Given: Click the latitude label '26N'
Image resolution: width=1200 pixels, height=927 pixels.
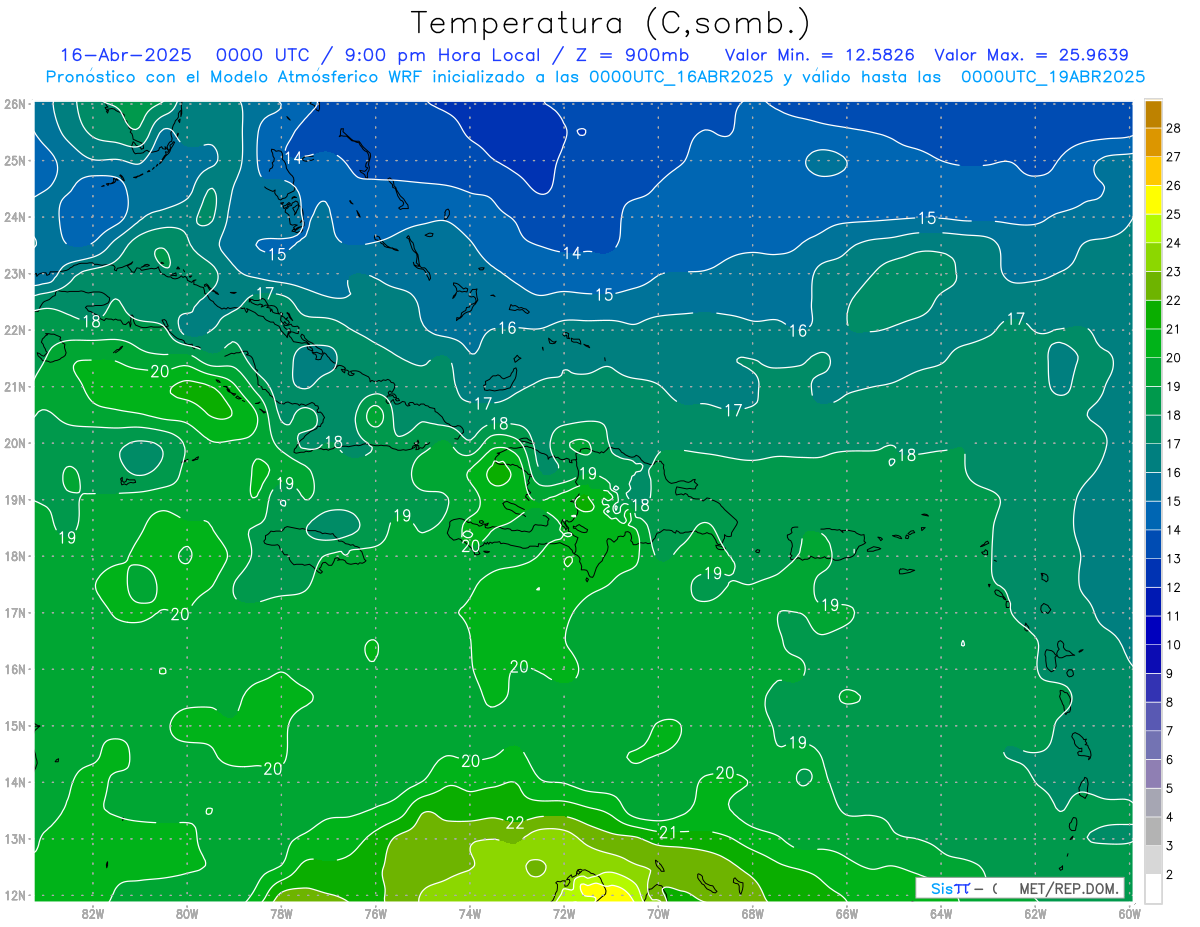Looking at the screenshot, I should [x=14, y=104].
